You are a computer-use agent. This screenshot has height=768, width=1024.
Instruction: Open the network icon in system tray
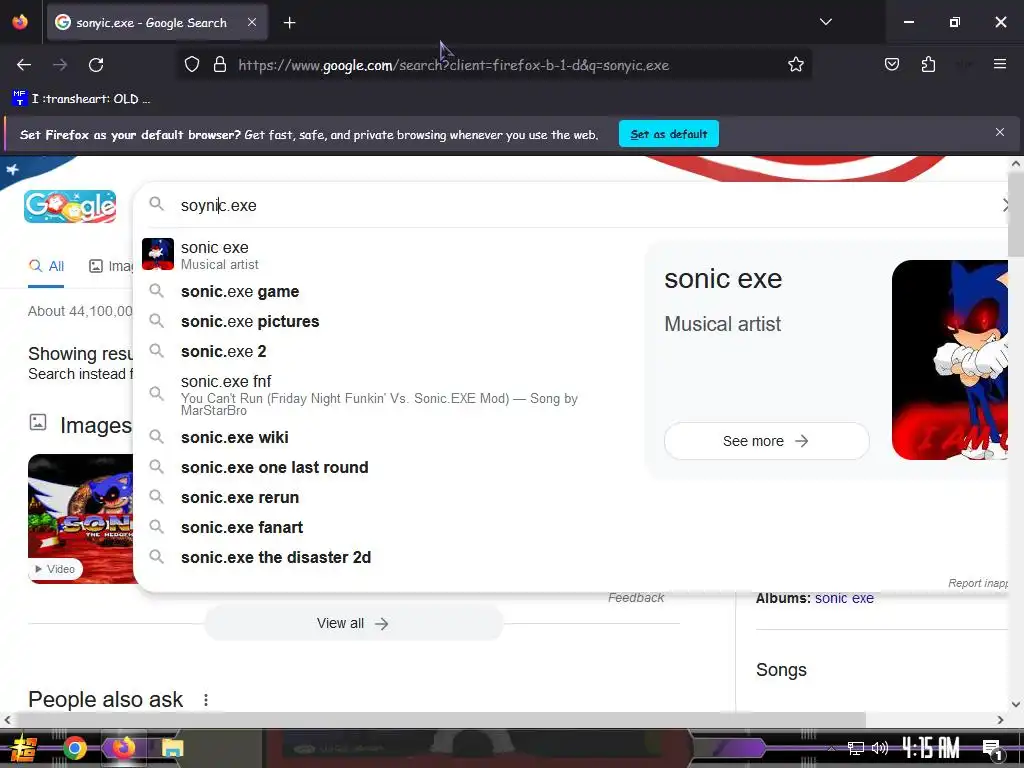856,748
